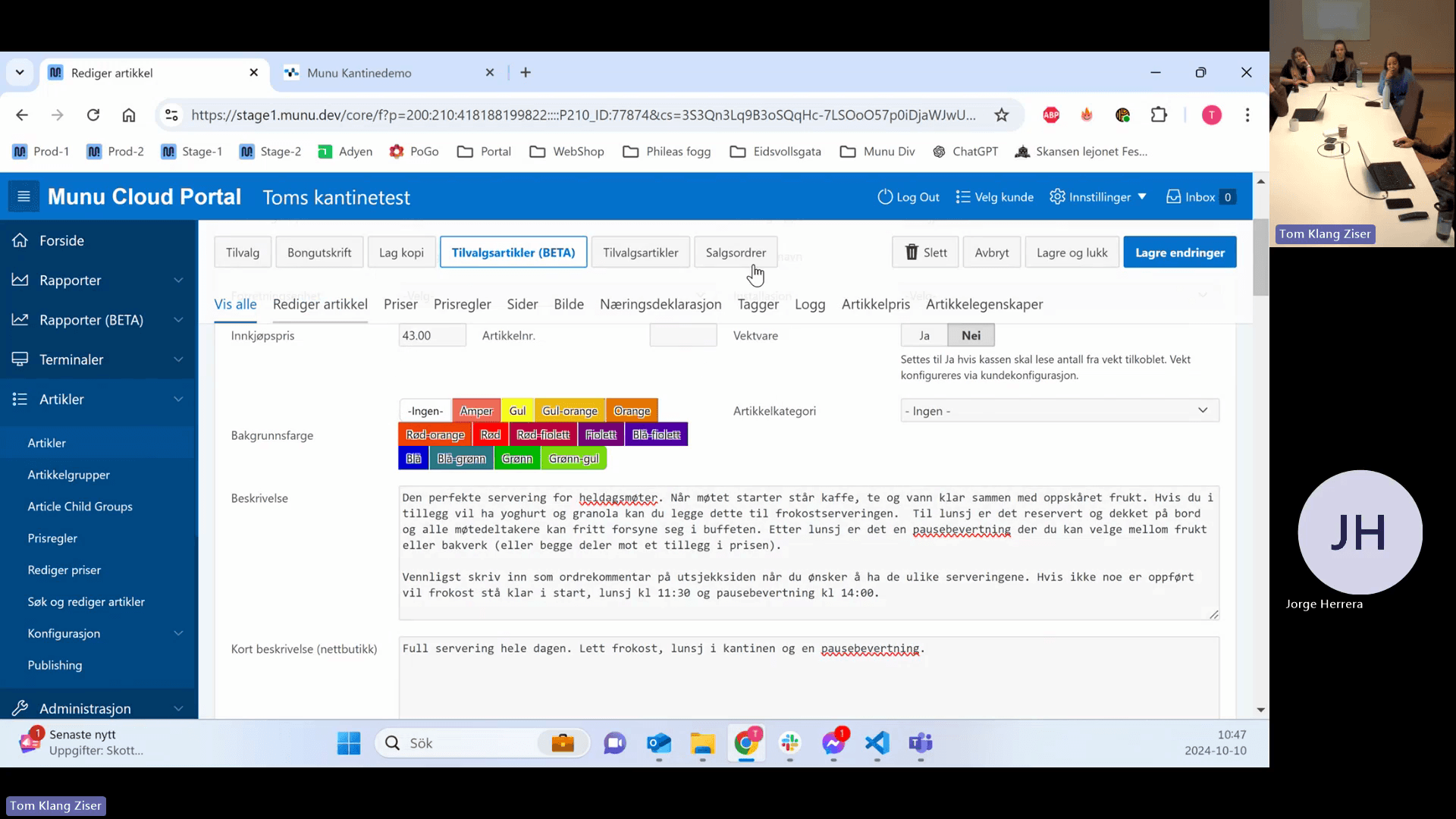This screenshot has width=1456, height=819.
Task: Click Windows Start button
Action: 349,743
